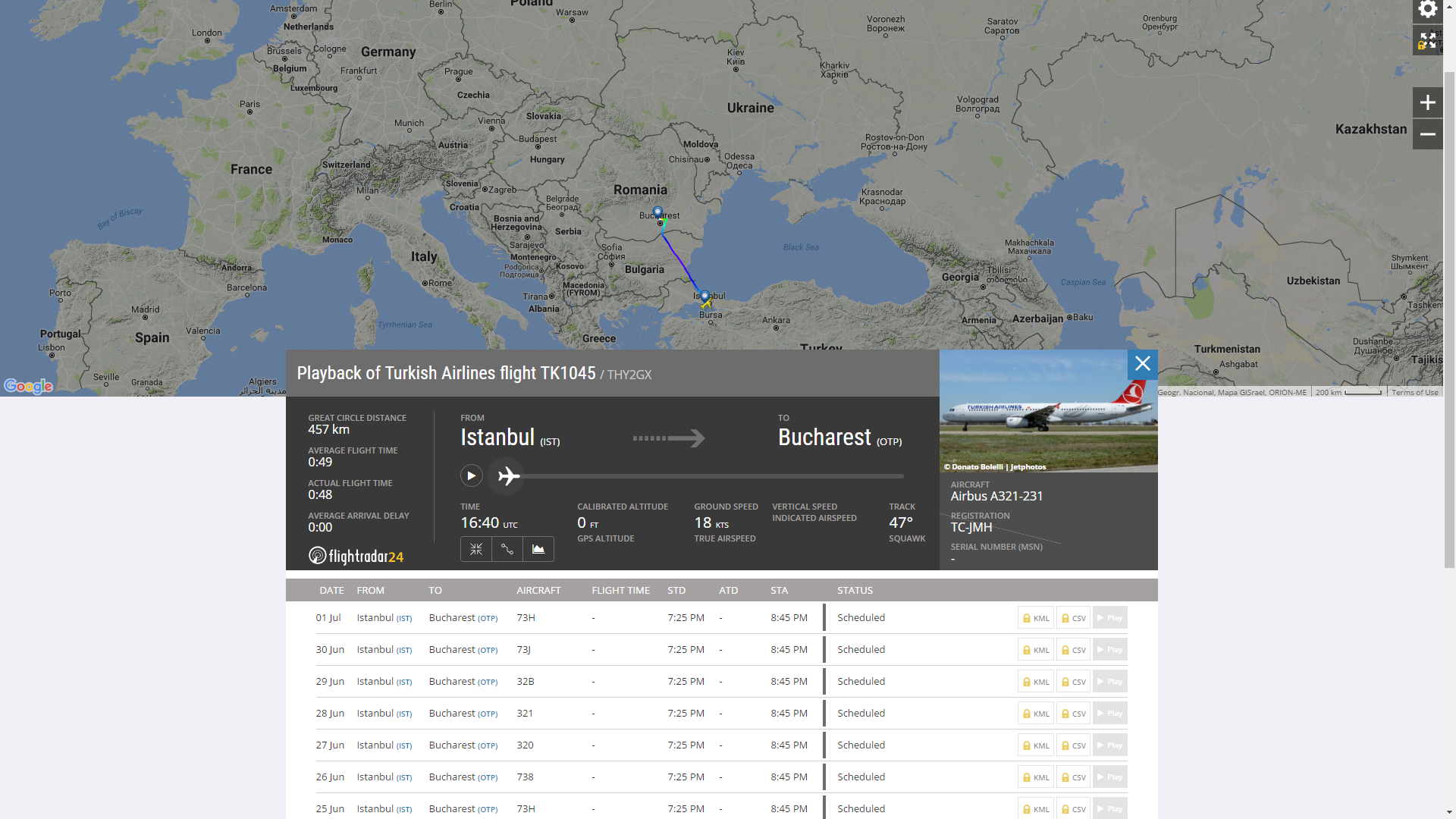
Task: Click the KML download for 01 Jul flight
Action: pos(1035,618)
